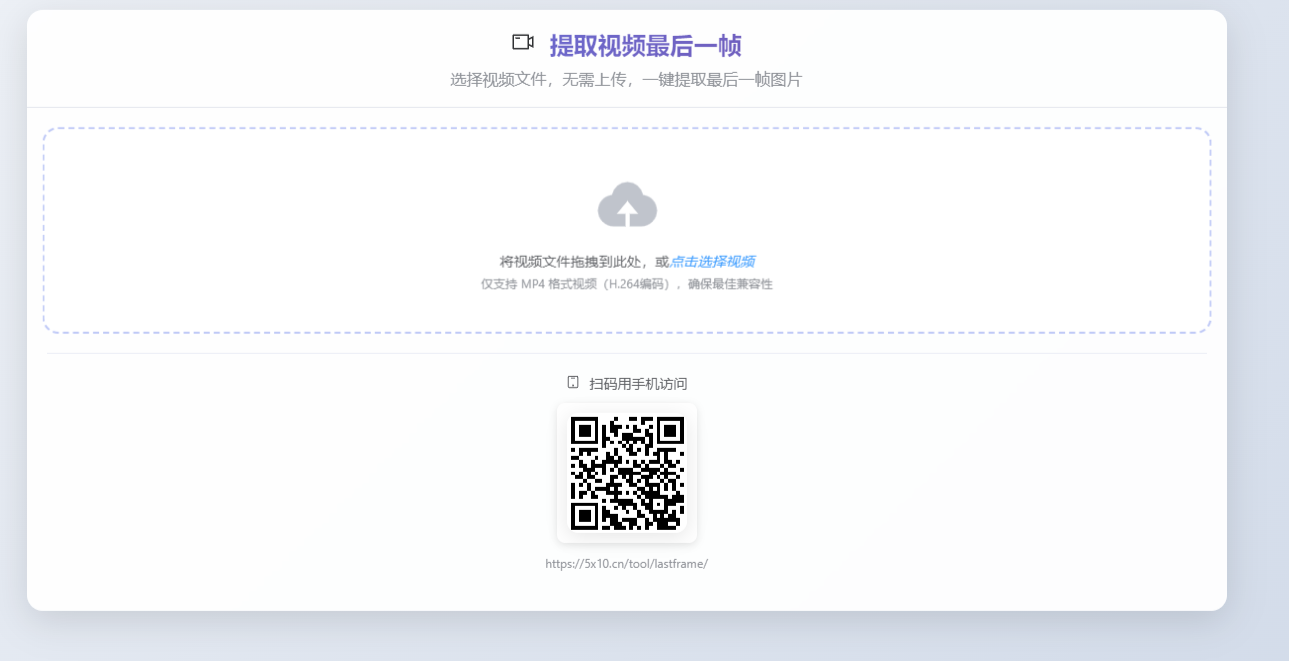The image size is (1289, 661).
Task: Click the white border of the QR card
Action: click(562, 473)
